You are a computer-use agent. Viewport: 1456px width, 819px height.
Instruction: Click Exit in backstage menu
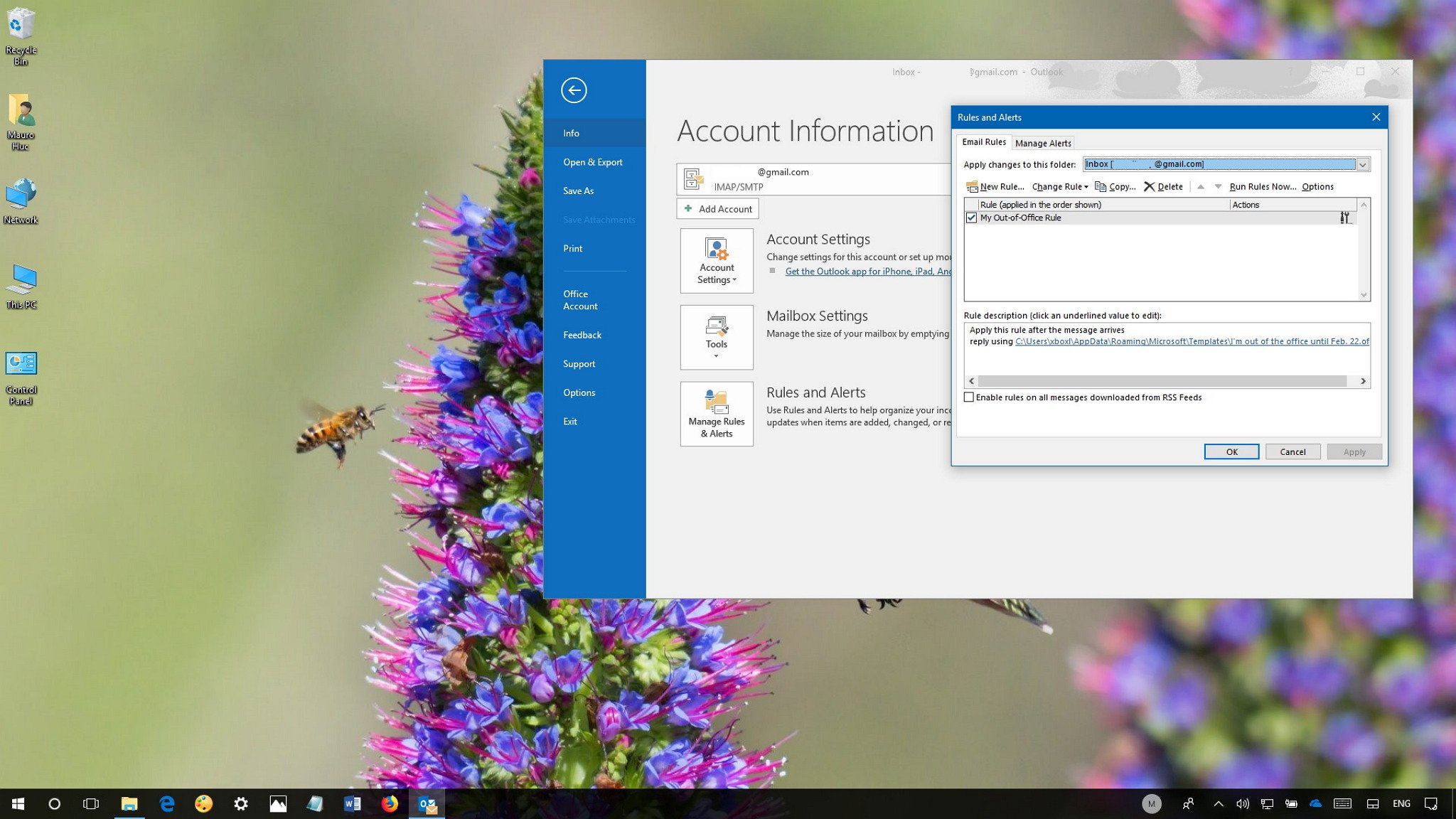point(594,421)
